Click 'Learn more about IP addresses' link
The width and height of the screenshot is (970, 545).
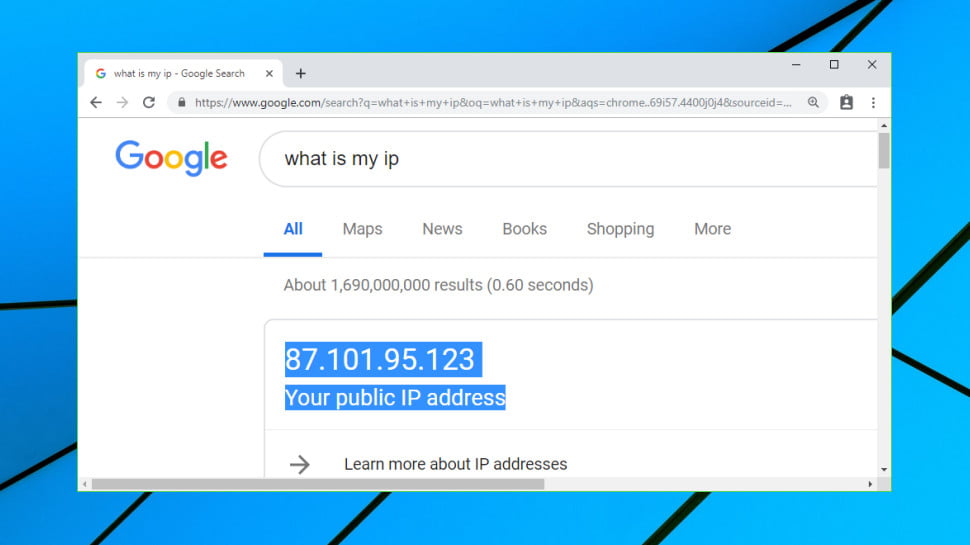(455, 464)
